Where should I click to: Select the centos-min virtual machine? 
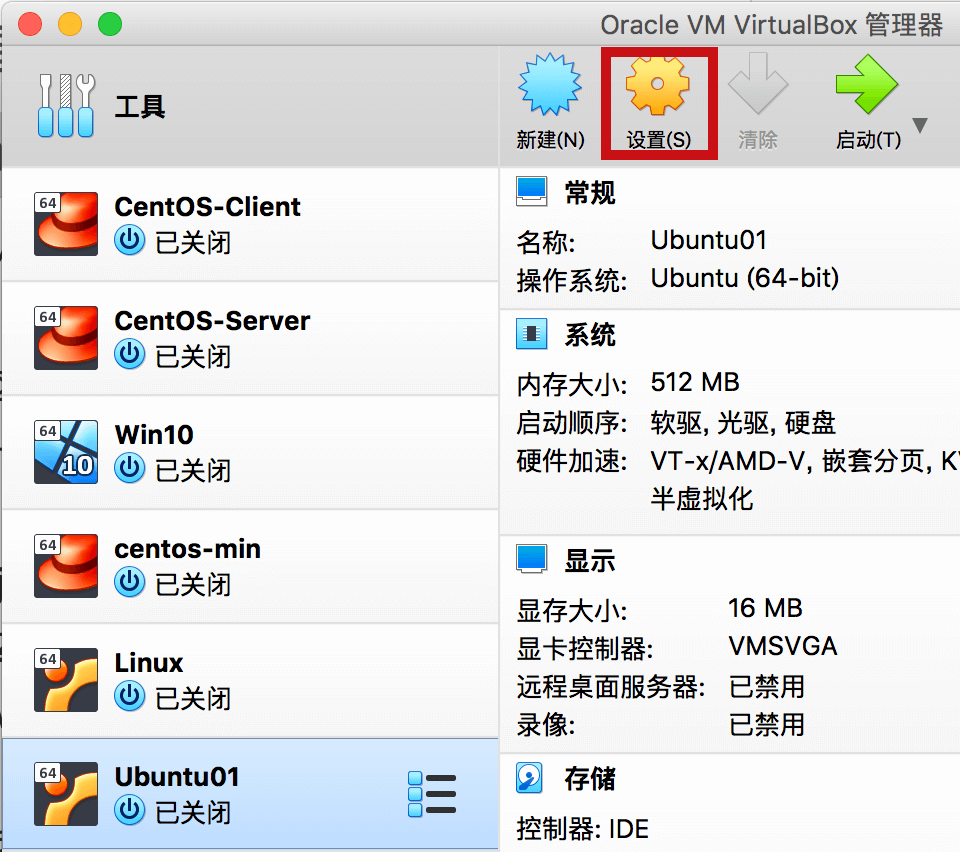[250, 566]
